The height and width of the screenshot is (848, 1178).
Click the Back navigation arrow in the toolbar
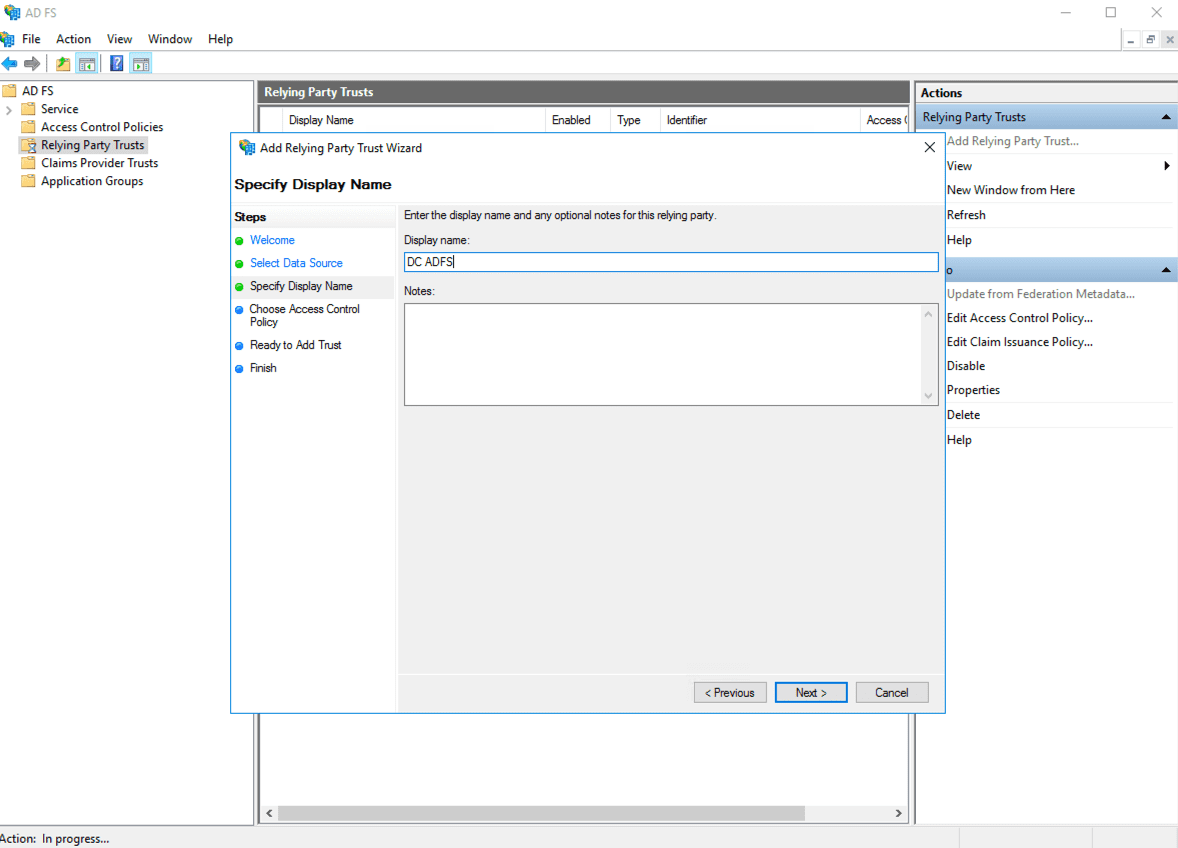(x=10, y=63)
